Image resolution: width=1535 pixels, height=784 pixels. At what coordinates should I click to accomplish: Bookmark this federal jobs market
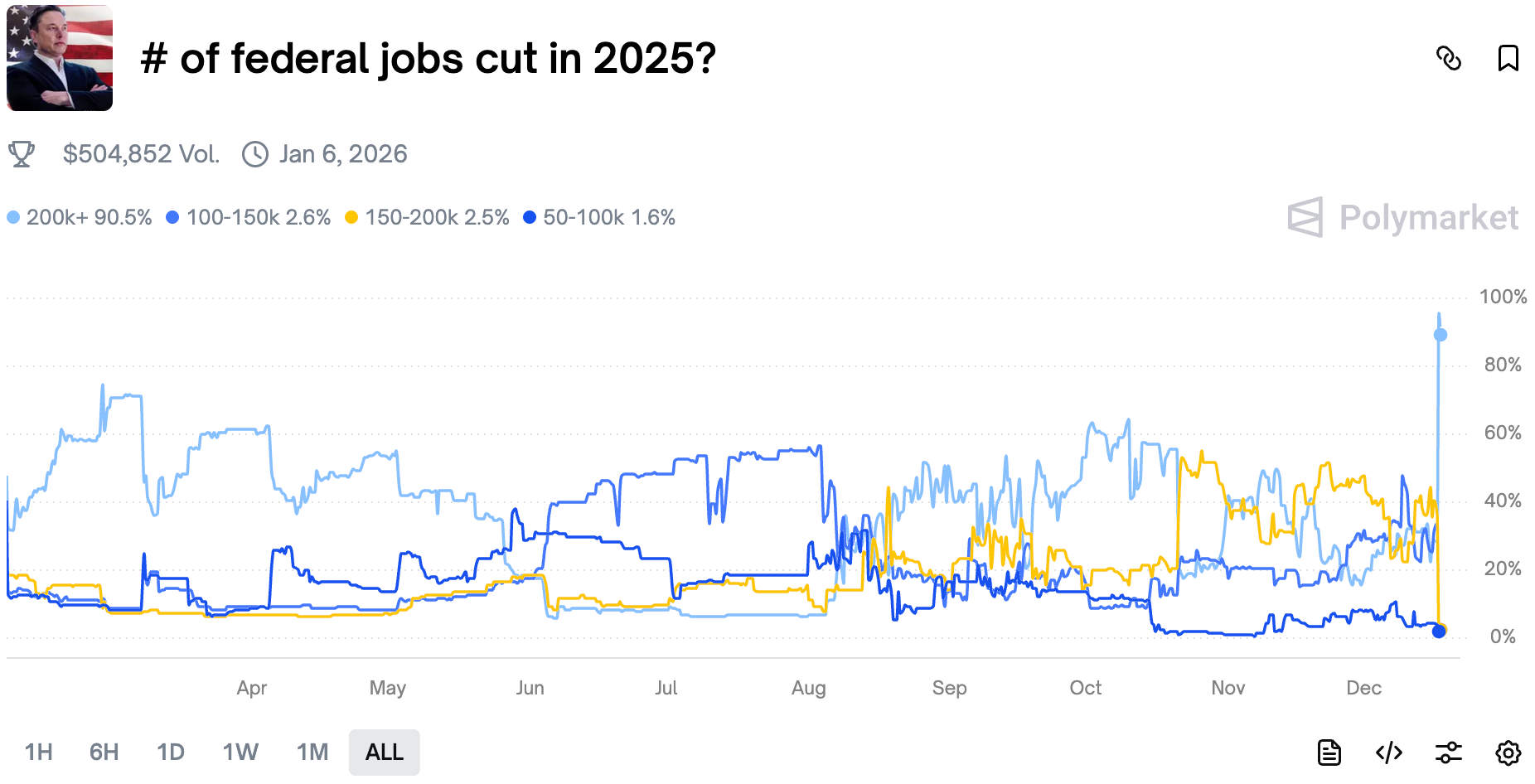point(1508,59)
